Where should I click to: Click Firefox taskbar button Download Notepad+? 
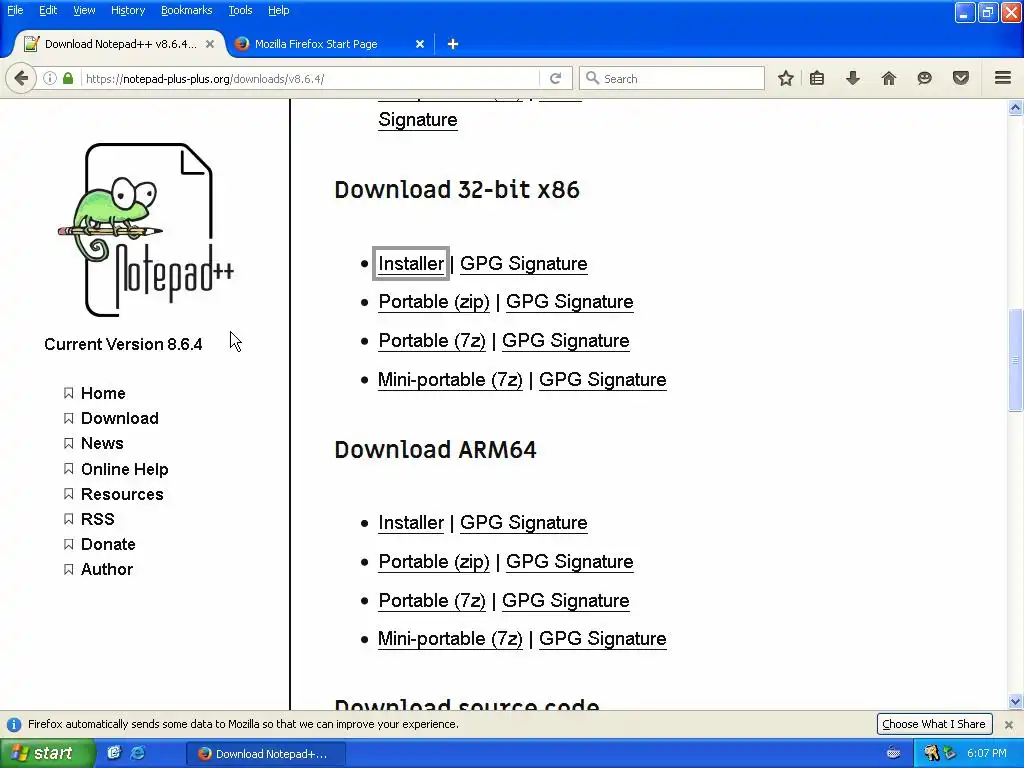click(264, 754)
